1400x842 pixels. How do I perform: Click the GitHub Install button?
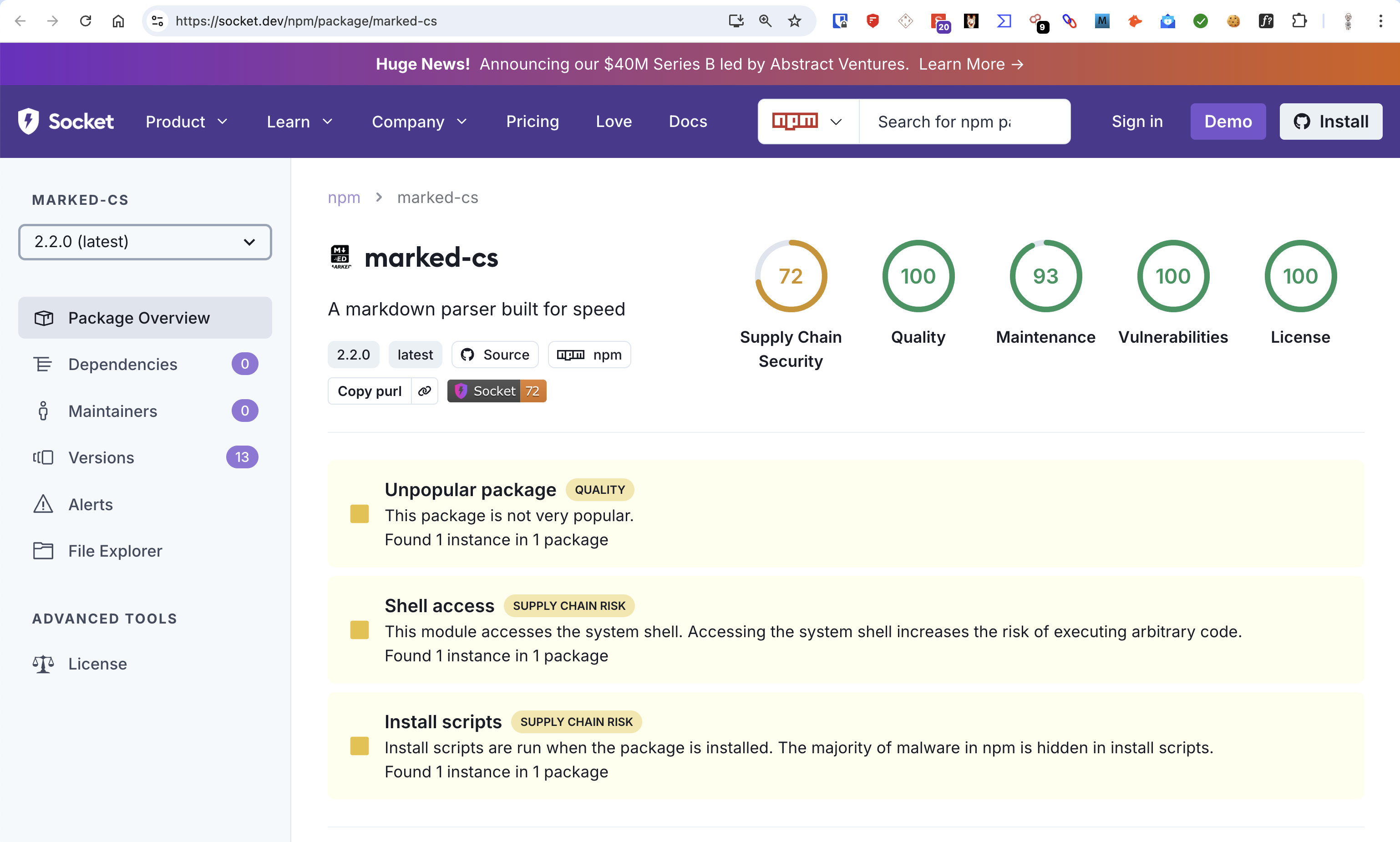click(x=1330, y=122)
